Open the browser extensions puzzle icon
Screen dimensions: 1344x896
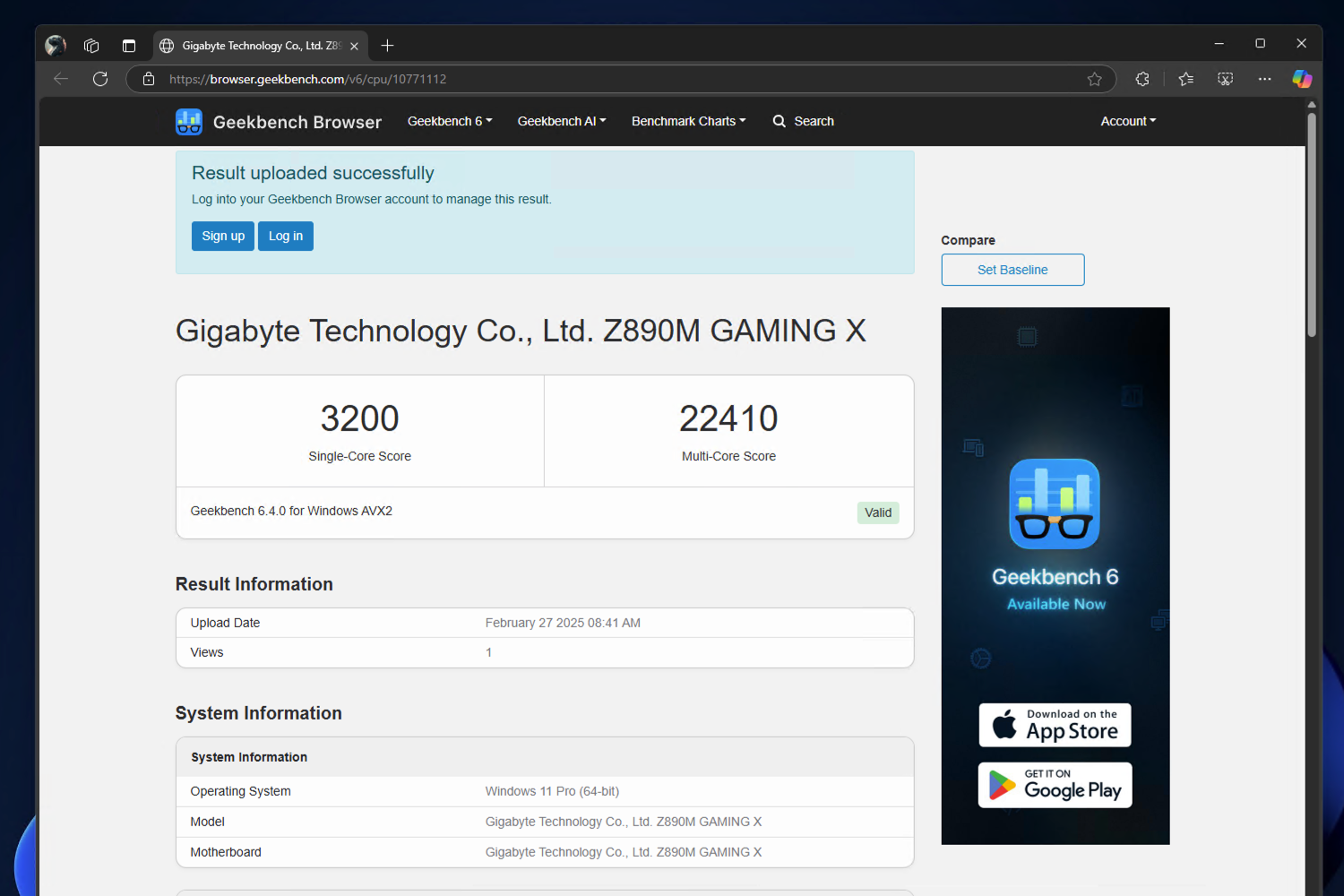1142,79
